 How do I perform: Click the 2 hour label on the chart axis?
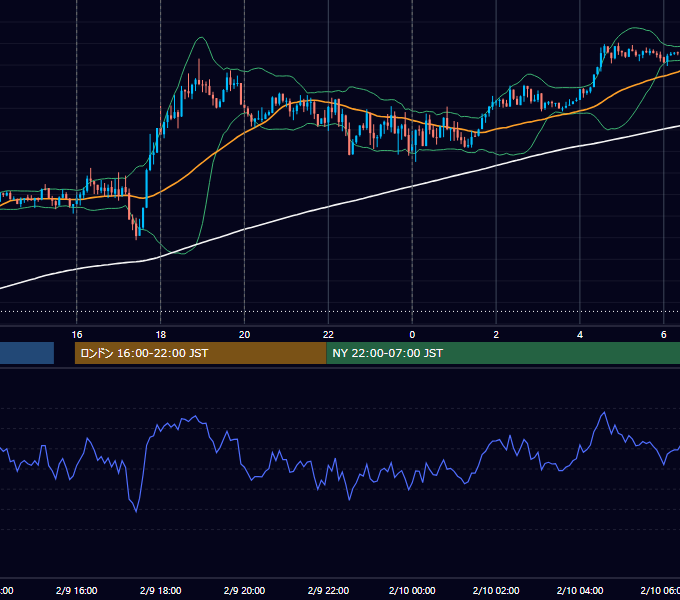coord(496,335)
